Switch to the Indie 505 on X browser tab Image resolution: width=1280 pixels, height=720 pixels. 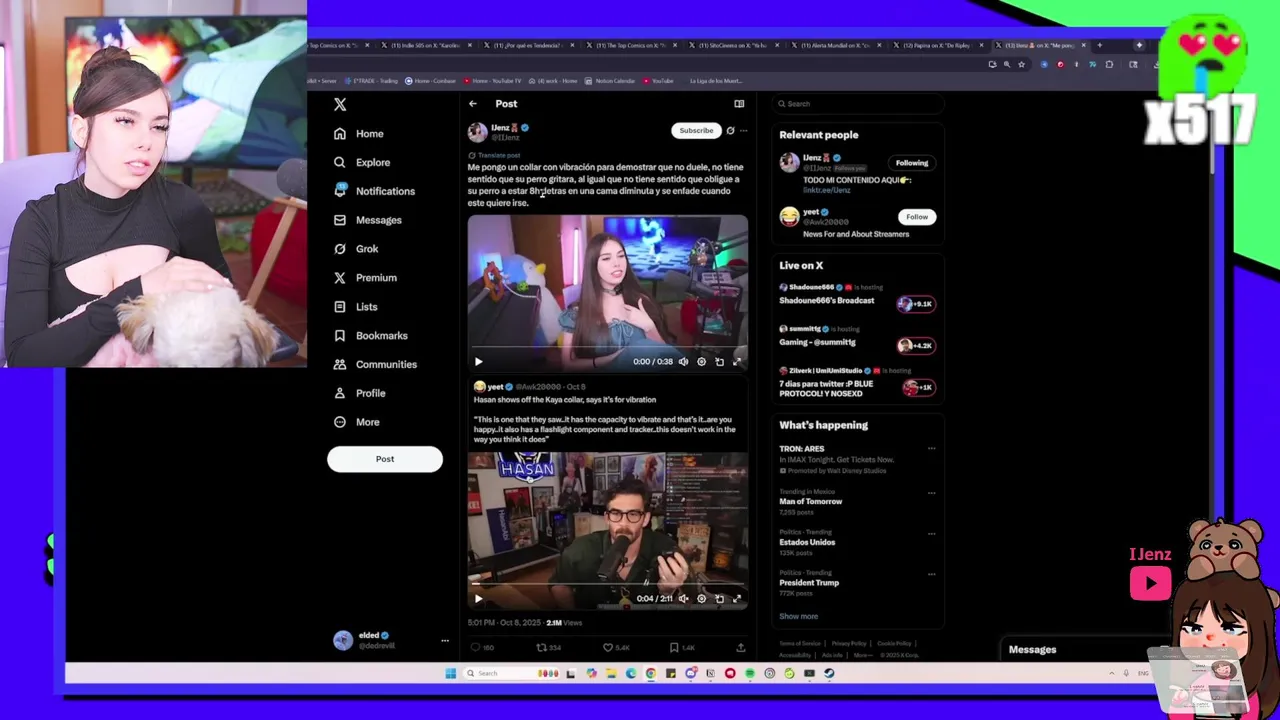pos(425,45)
